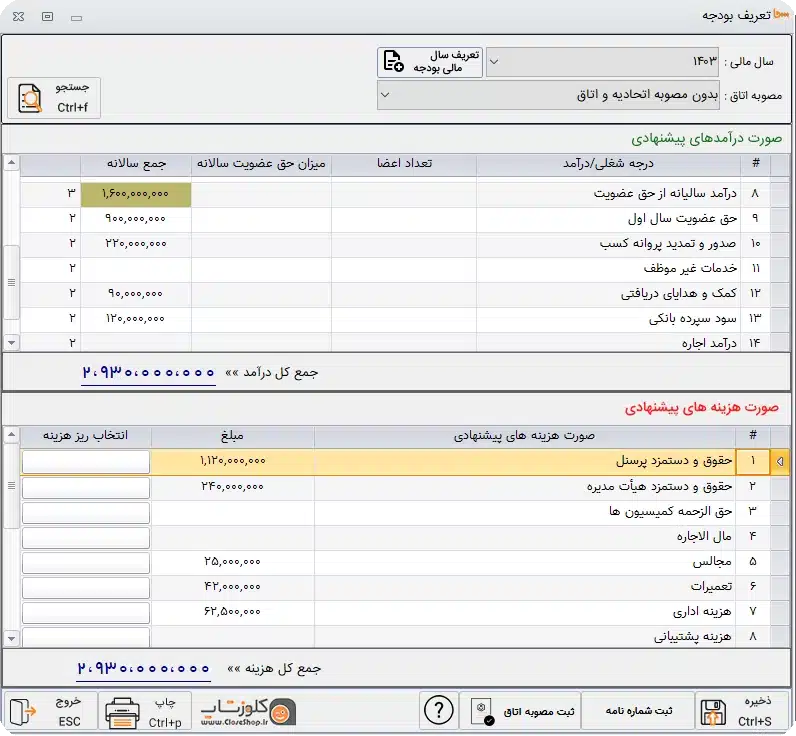This screenshot has height=736, width=796.
Task: Click the انتخاب ریز هزینه column header
Action: (85, 436)
